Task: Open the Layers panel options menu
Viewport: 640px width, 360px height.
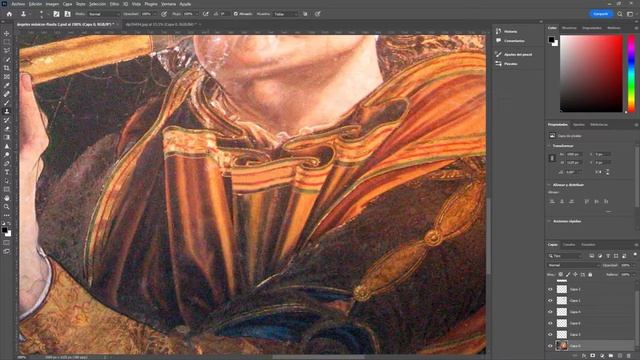Action: click(636, 245)
